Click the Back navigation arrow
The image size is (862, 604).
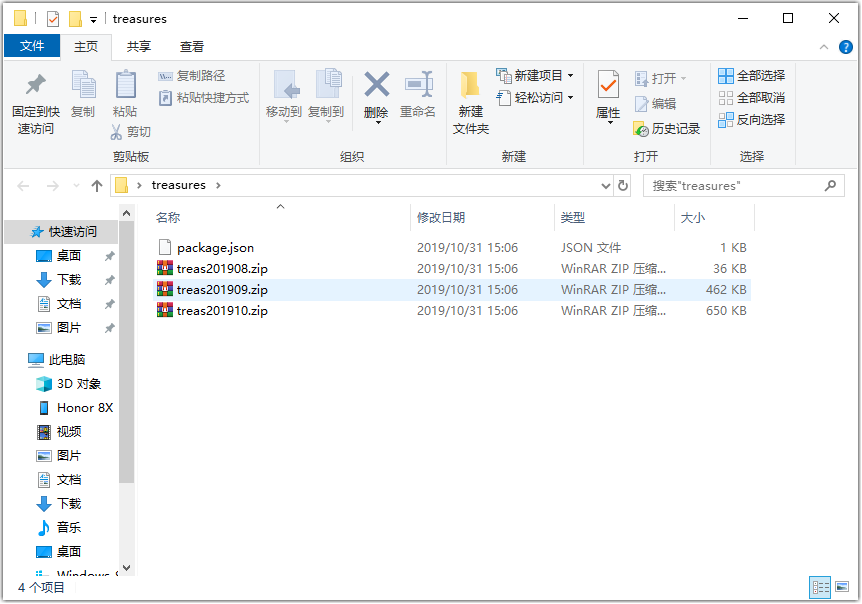tap(23, 186)
